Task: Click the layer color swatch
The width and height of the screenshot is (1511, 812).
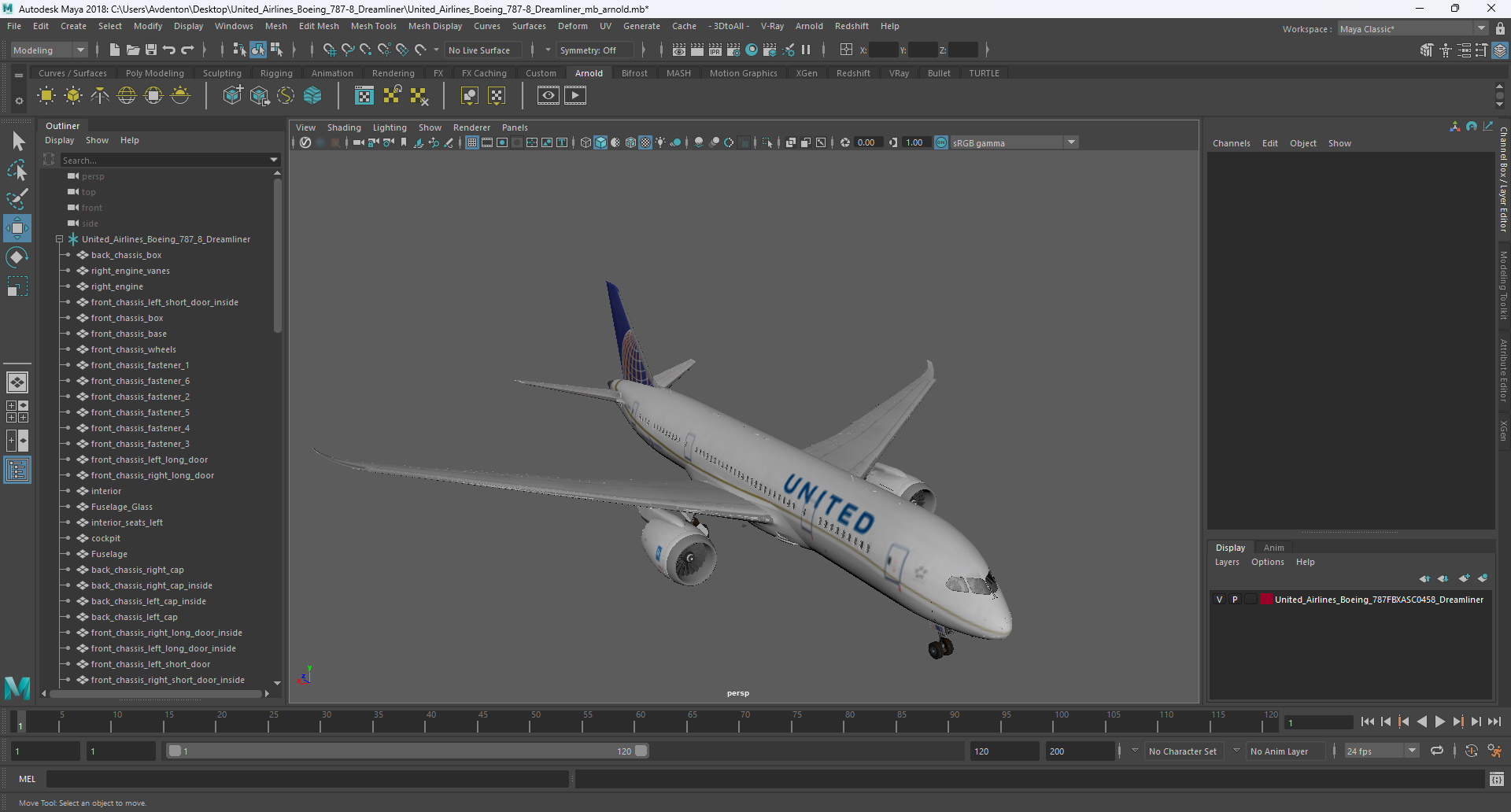Action: [x=1265, y=600]
